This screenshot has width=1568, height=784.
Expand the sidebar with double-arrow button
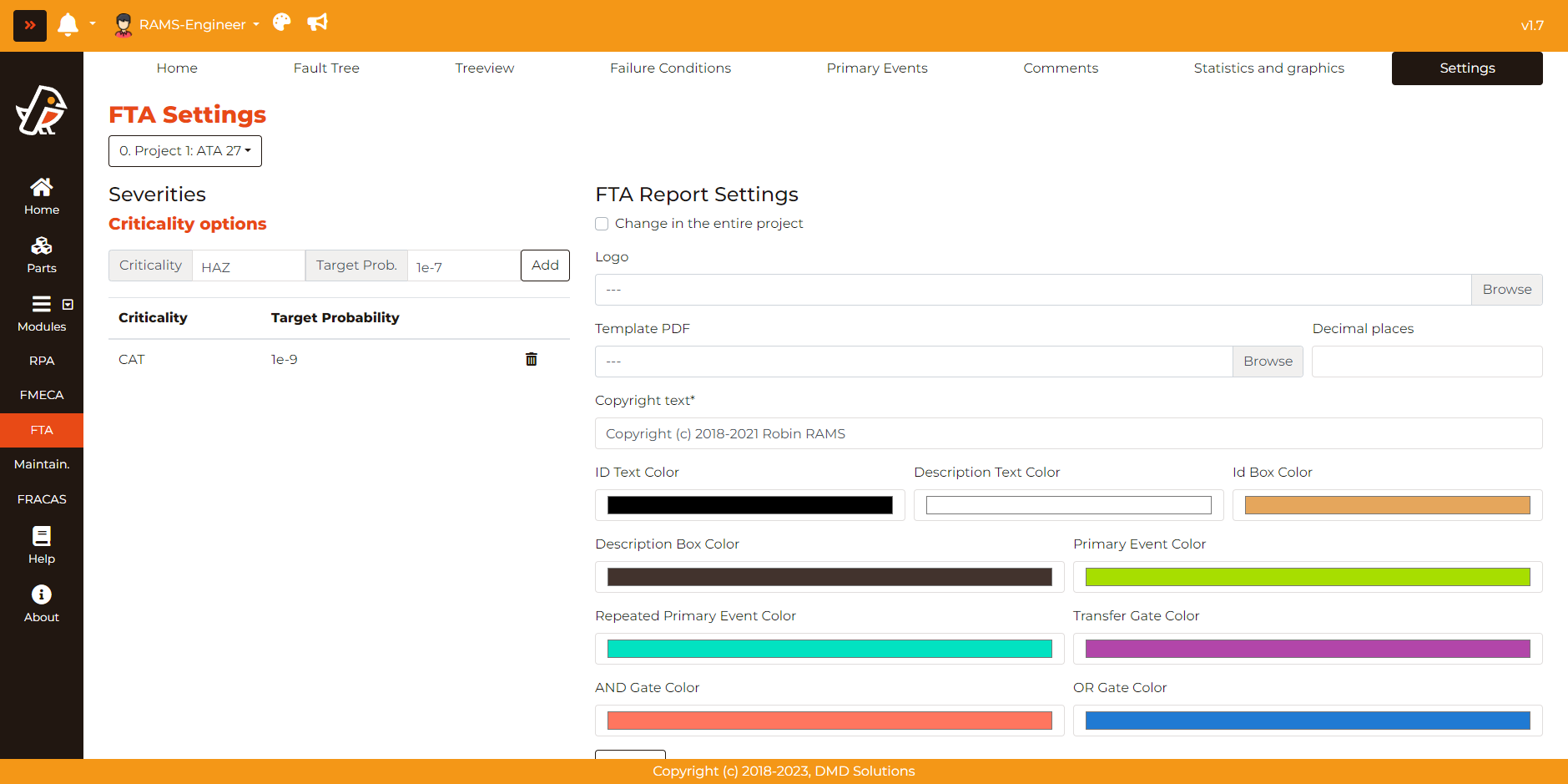click(30, 25)
